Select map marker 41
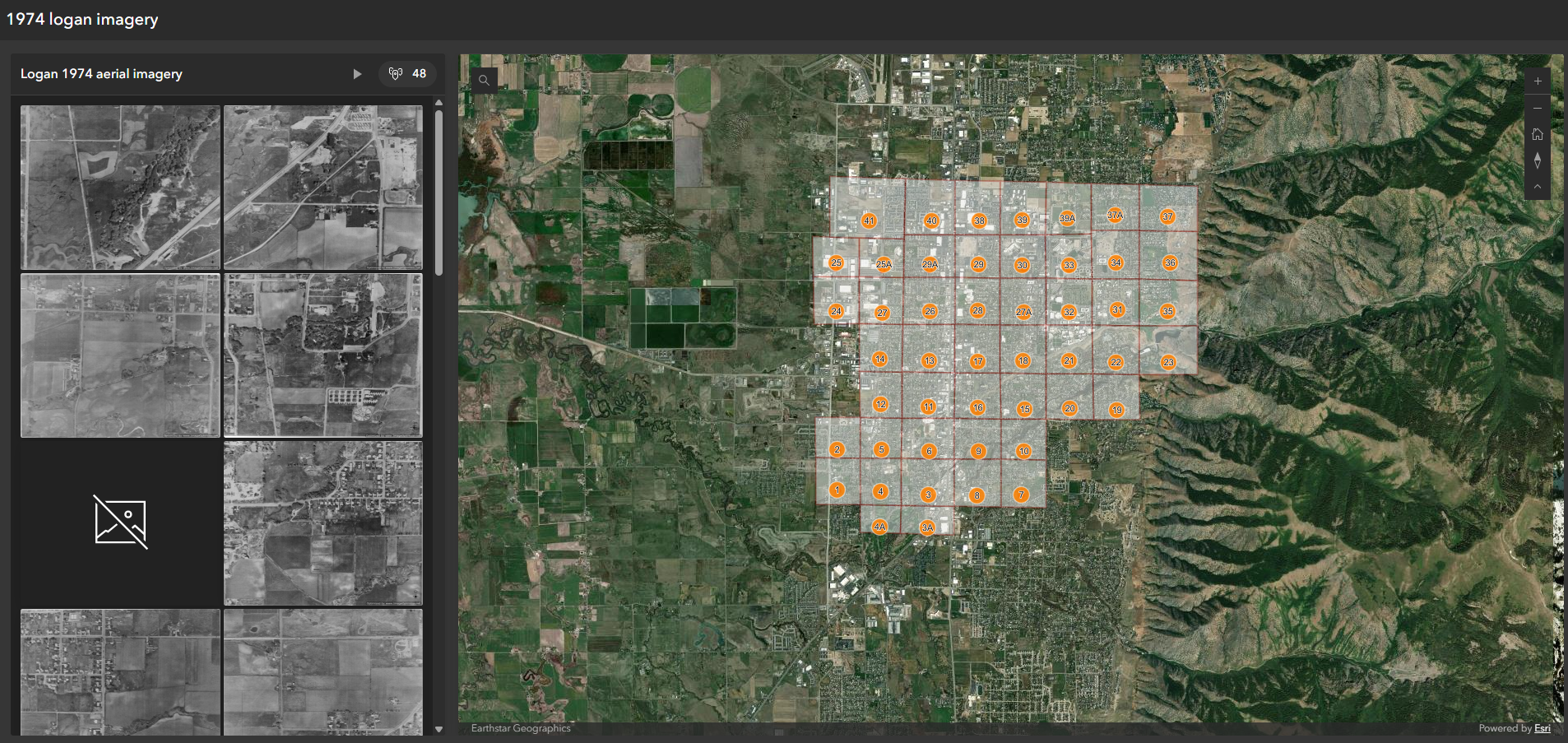The image size is (1568, 743). coord(869,221)
